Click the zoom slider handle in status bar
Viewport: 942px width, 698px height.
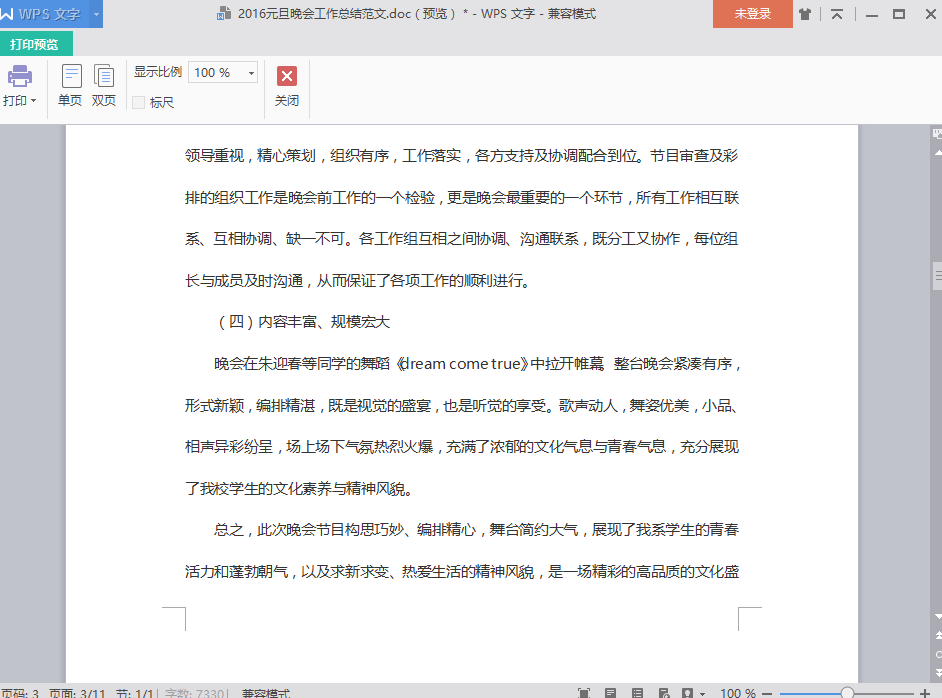[847, 693]
